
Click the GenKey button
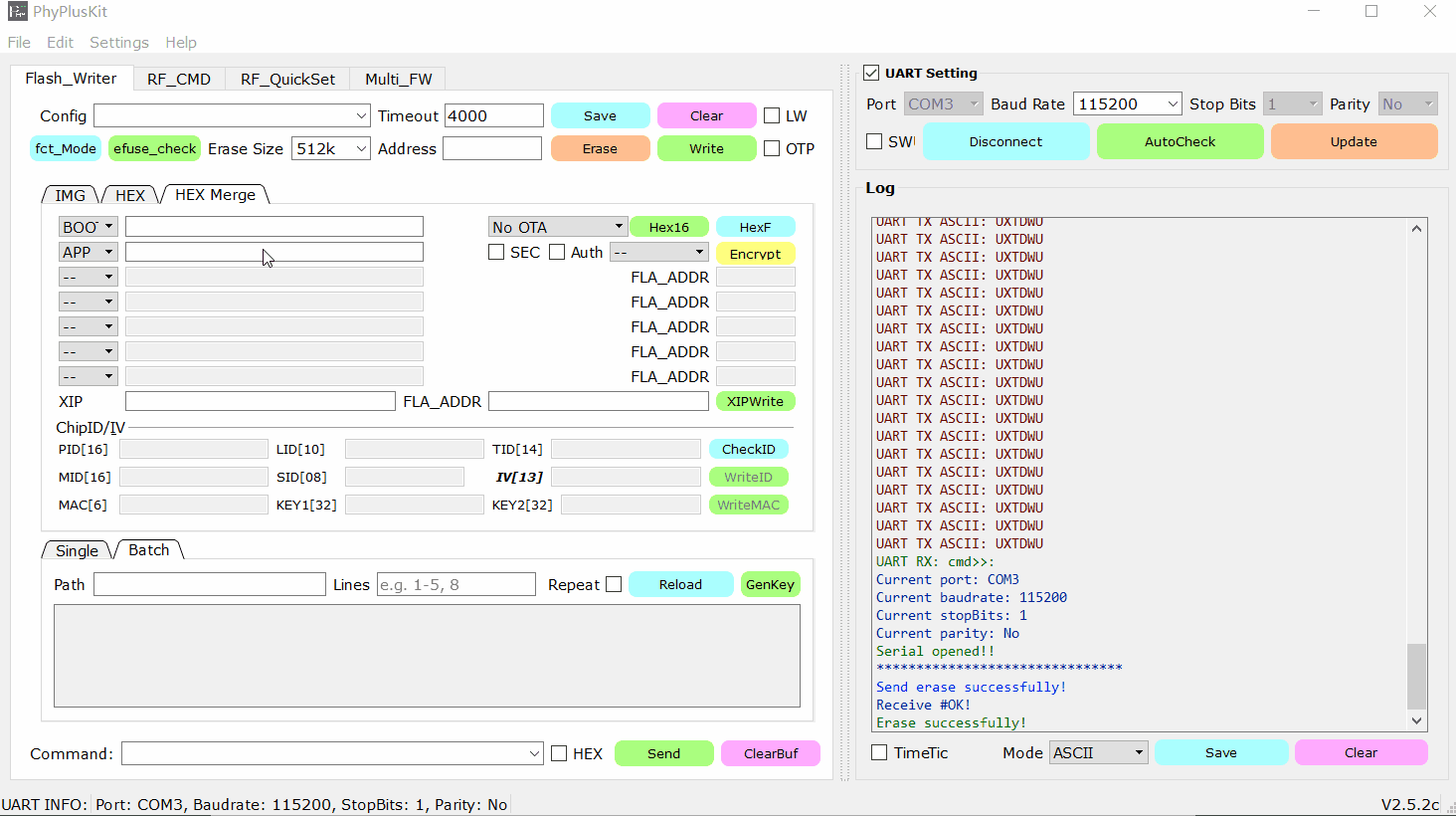point(770,584)
